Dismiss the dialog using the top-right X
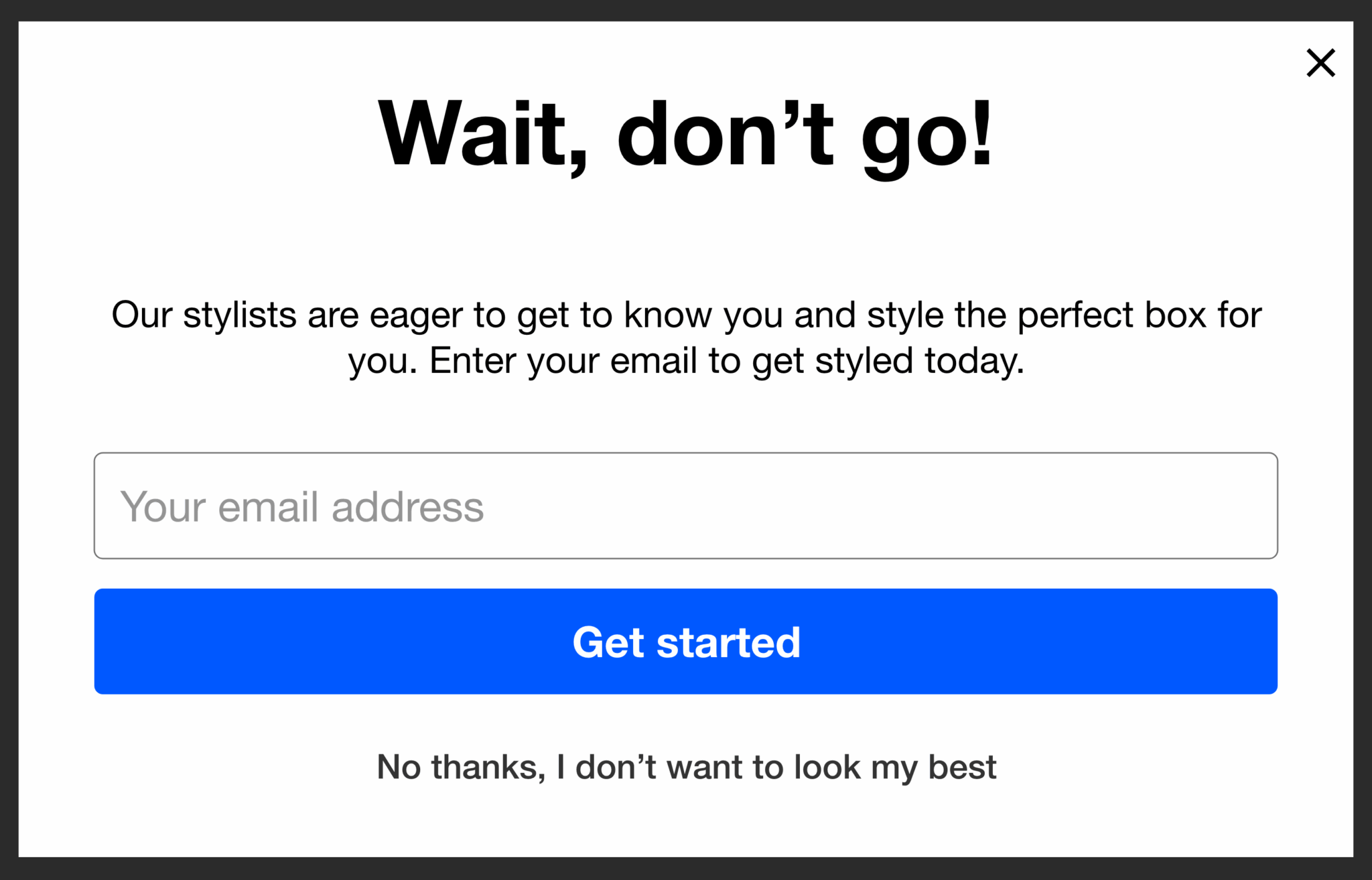 tap(1320, 63)
